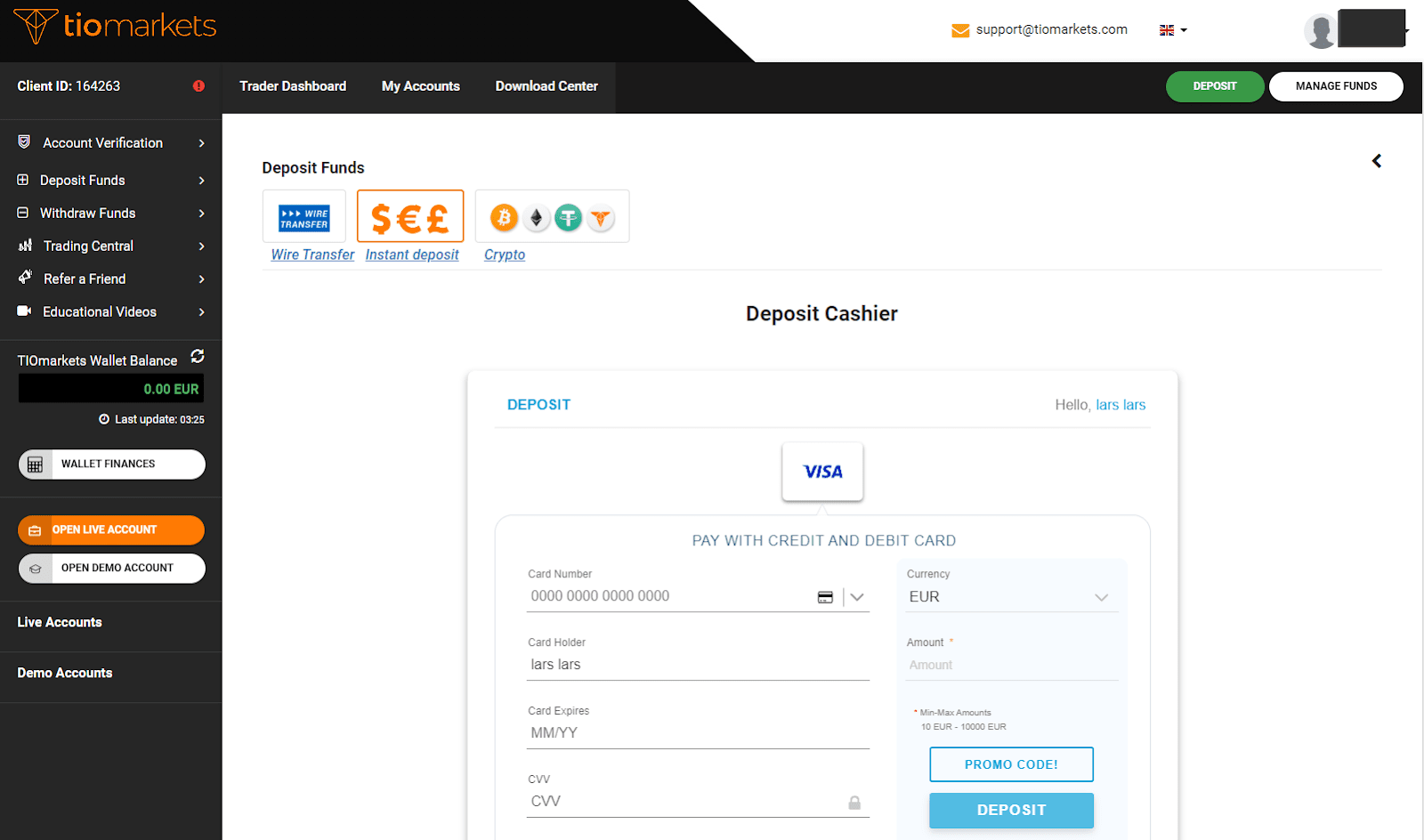Open Live Accounts in the sidebar
The height and width of the screenshot is (840, 1424).
(x=60, y=622)
